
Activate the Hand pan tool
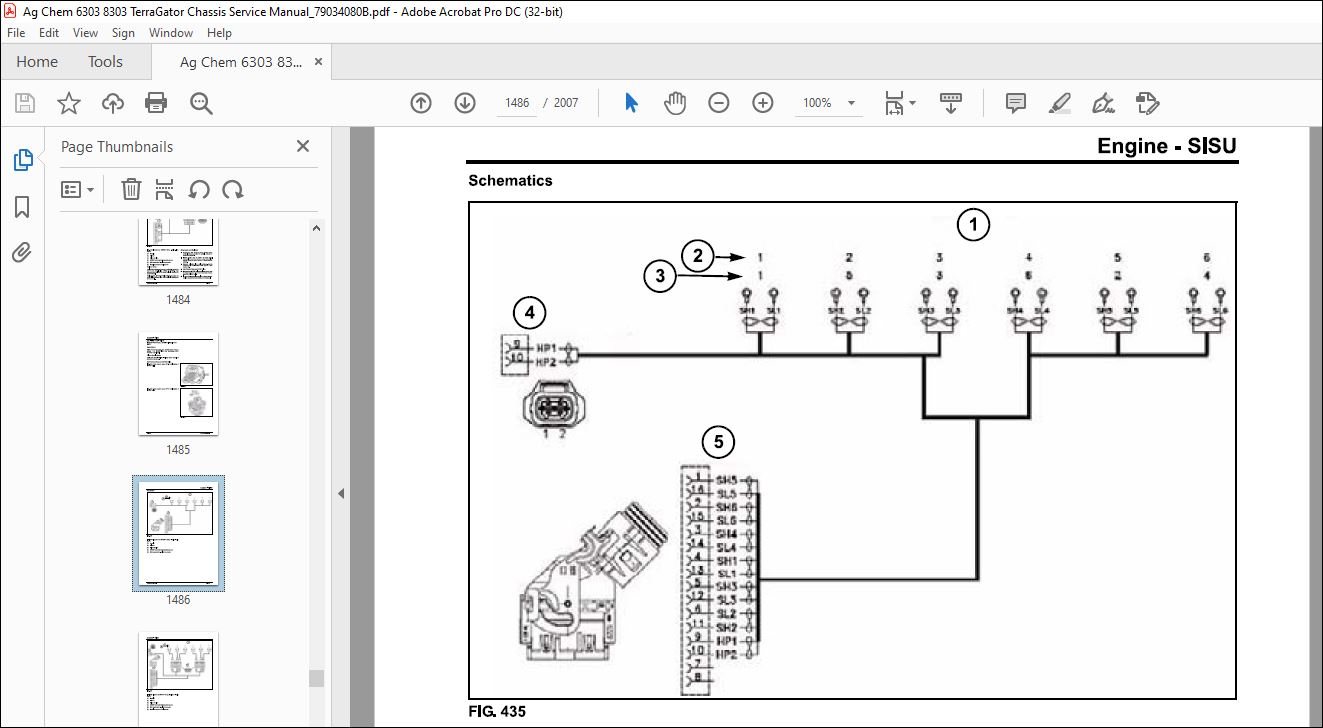(675, 103)
